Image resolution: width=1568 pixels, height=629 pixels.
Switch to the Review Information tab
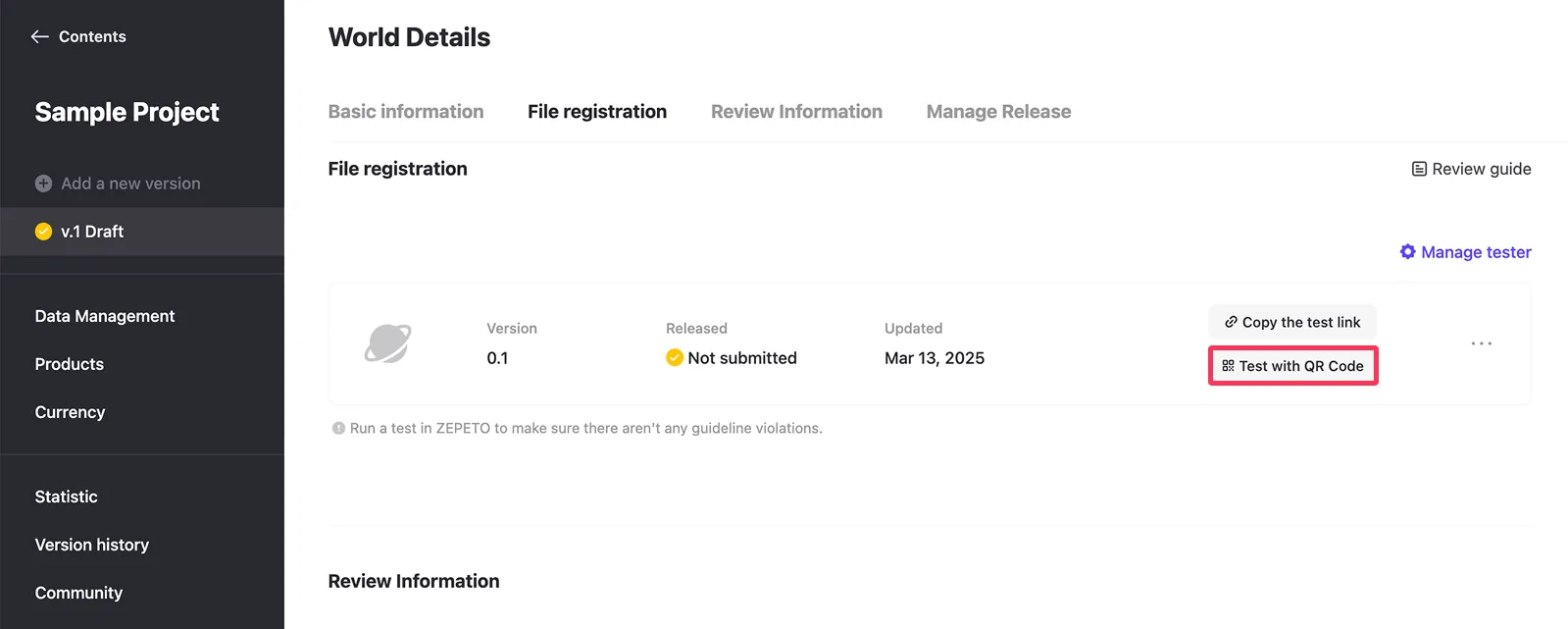tap(796, 112)
